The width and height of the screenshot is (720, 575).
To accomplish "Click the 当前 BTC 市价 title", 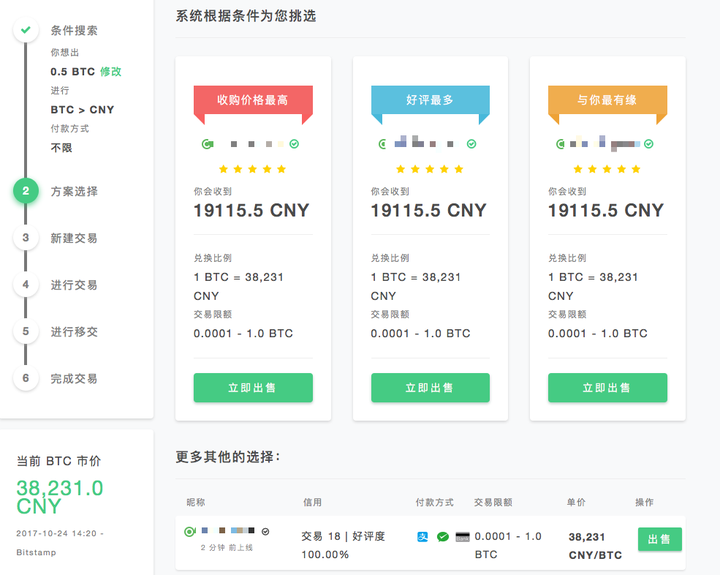I will (x=58, y=461).
